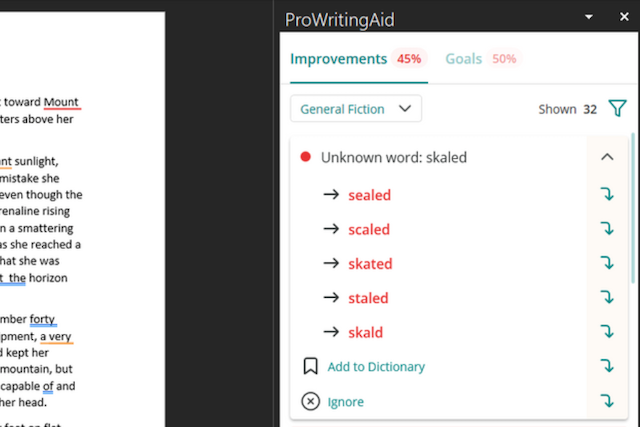Apply the 'sealed' suggestion arrow icon
This screenshot has height=427, width=640.
coord(607,194)
